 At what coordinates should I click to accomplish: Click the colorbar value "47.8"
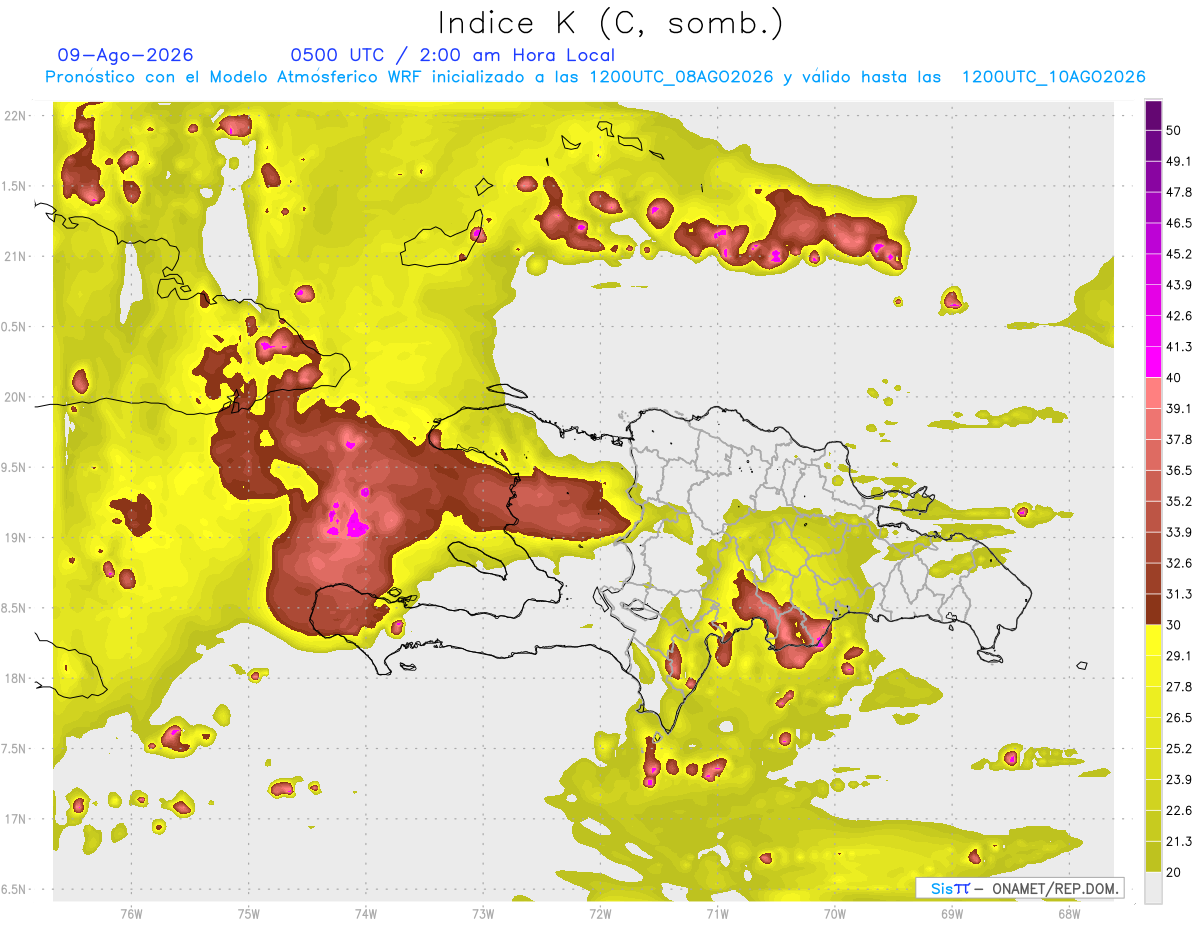pos(1179,192)
